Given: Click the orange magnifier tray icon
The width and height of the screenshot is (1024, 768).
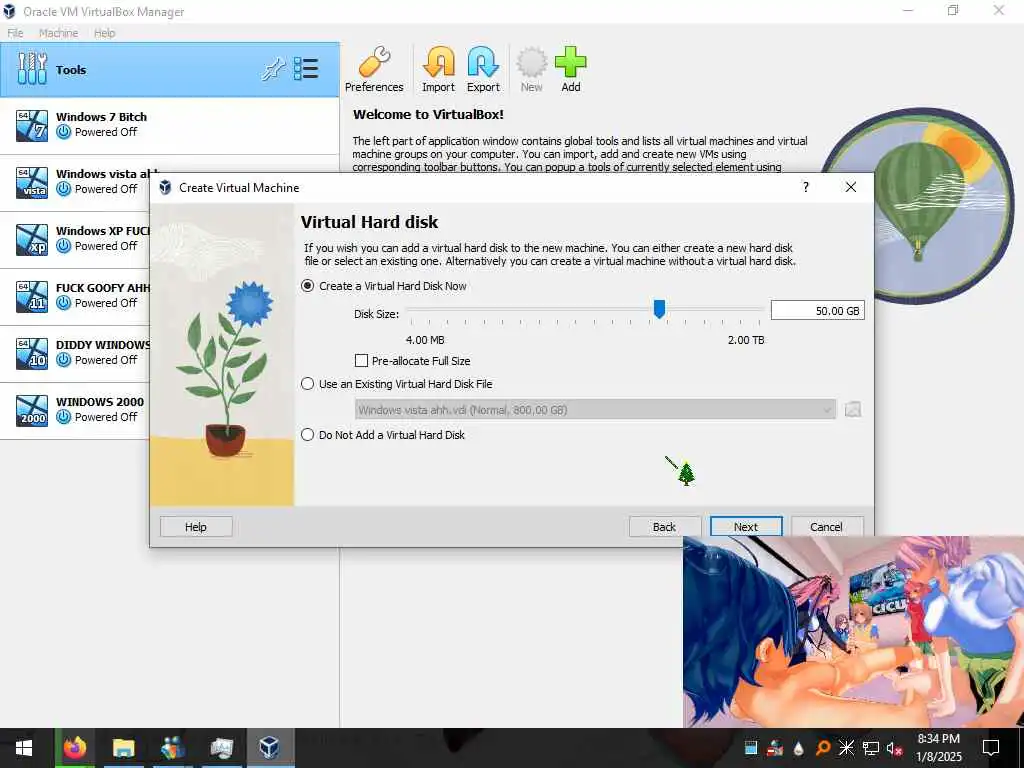Looking at the screenshot, I should point(823,748).
